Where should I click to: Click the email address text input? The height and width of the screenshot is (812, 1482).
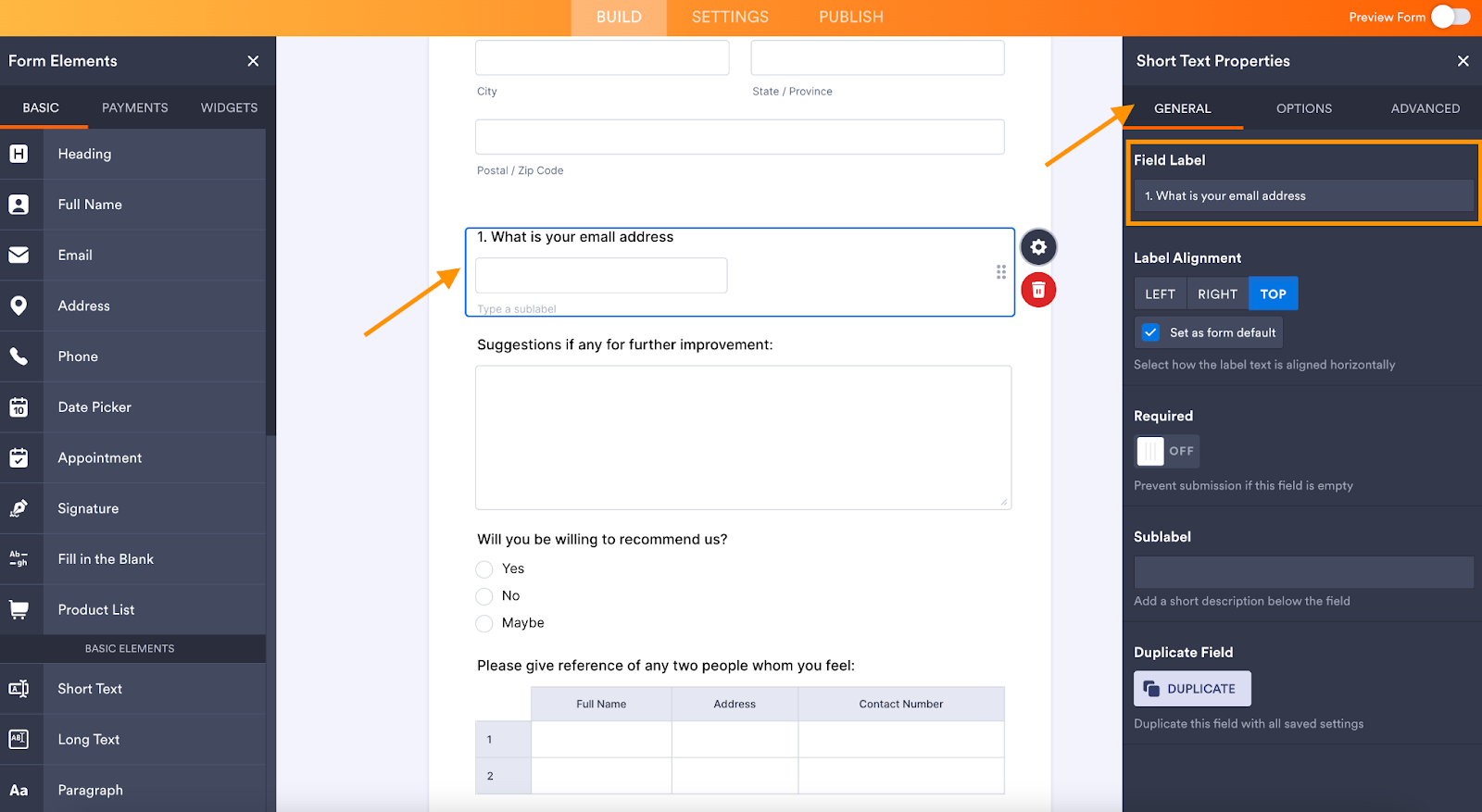[x=601, y=275]
